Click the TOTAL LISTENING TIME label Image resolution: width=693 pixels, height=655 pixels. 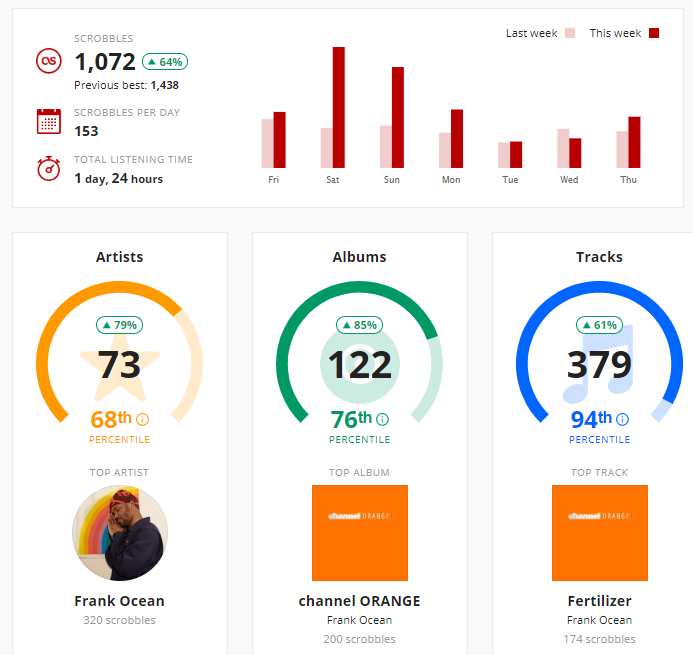133,160
